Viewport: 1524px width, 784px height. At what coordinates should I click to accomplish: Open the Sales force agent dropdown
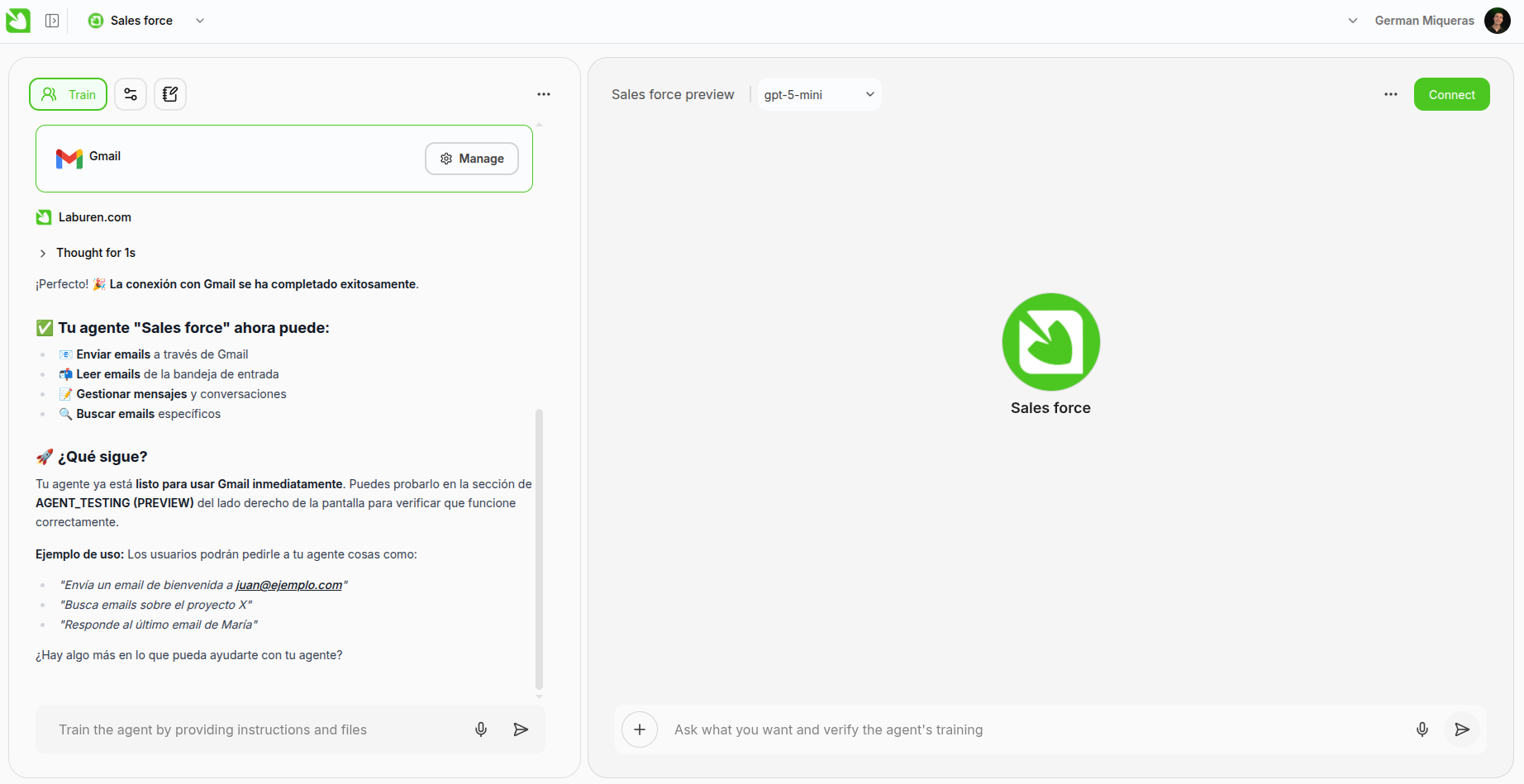coord(199,21)
